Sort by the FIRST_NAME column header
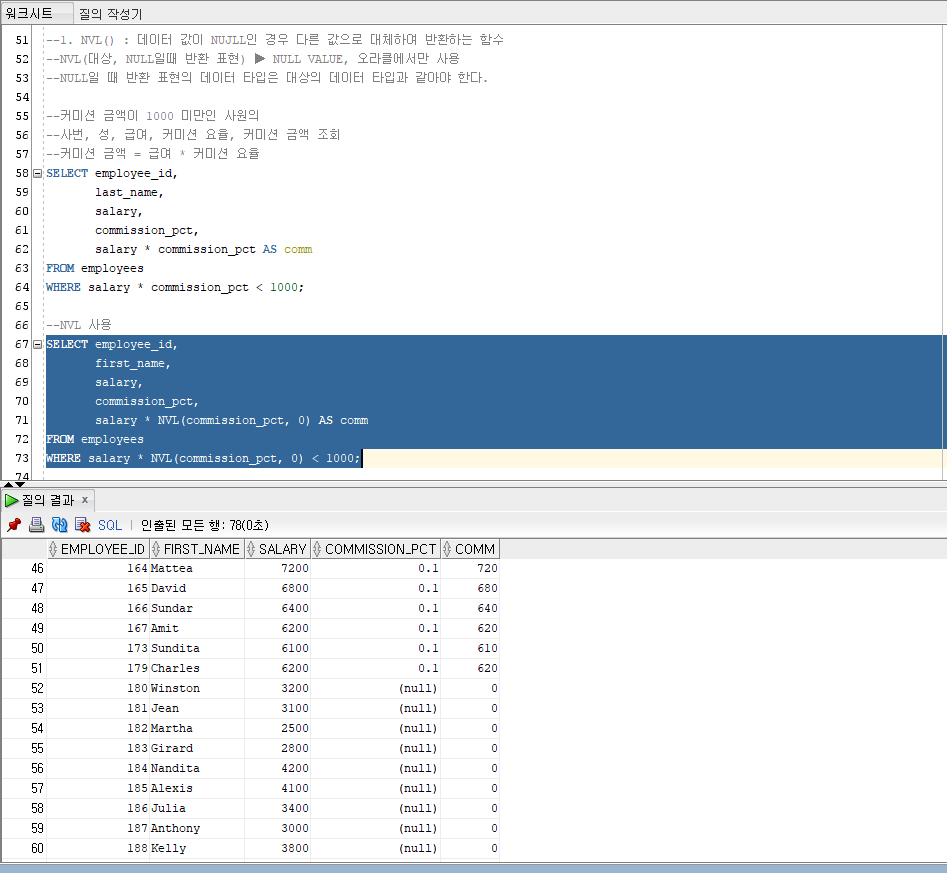 click(196, 549)
